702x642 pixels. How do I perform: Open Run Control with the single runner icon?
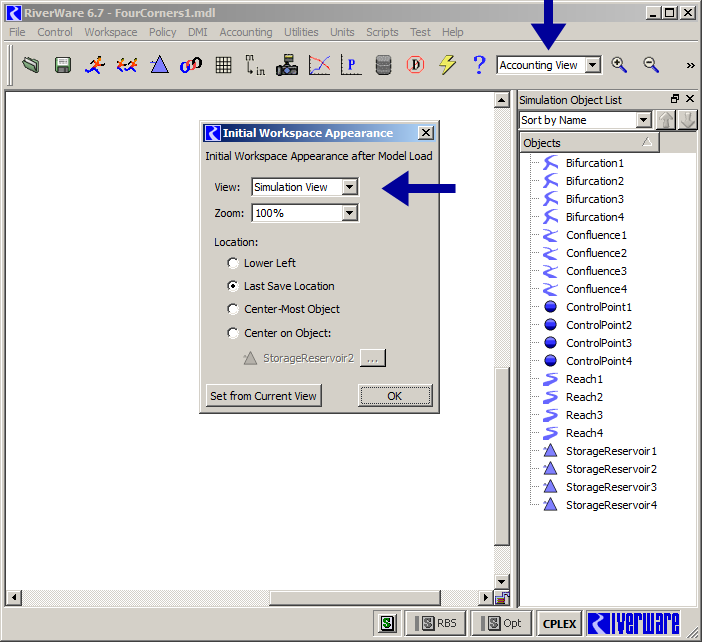tap(95, 65)
